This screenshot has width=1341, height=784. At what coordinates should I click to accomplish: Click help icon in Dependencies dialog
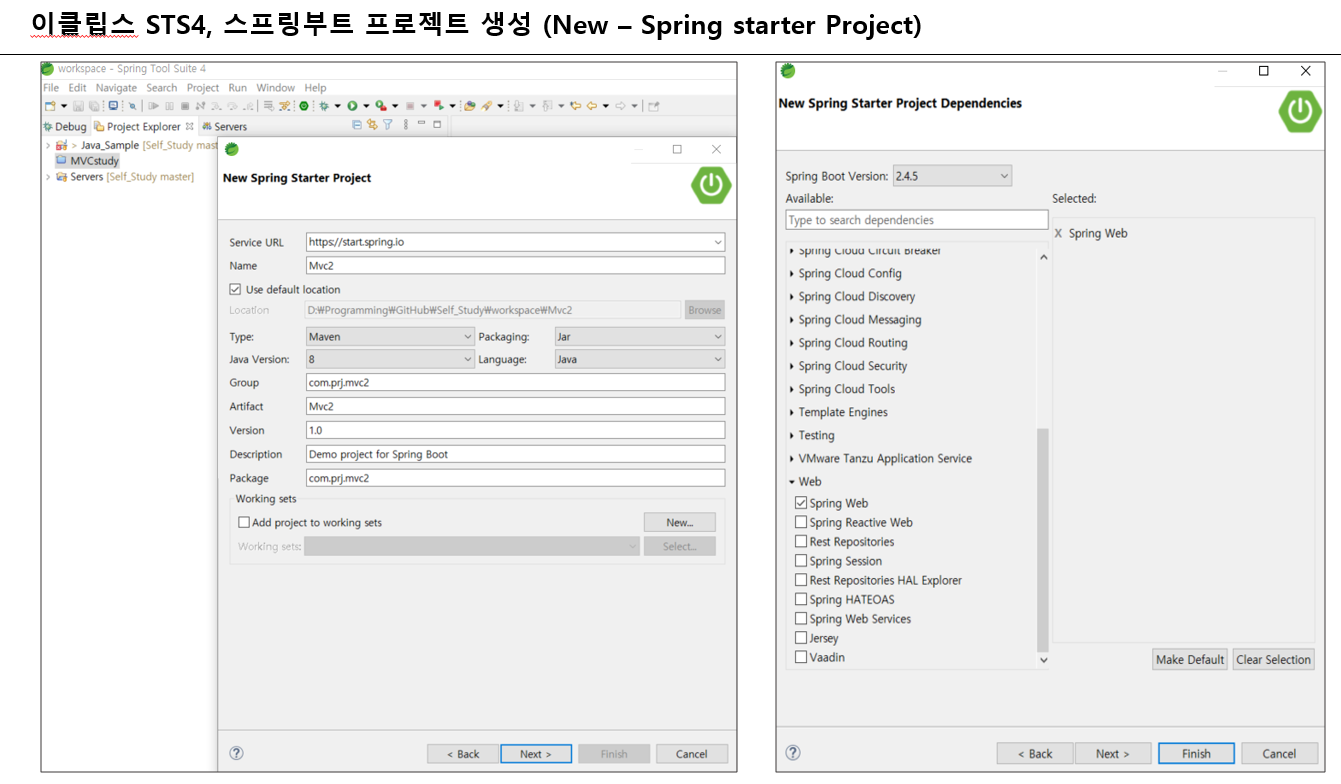pyautogui.click(x=792, y=752)
